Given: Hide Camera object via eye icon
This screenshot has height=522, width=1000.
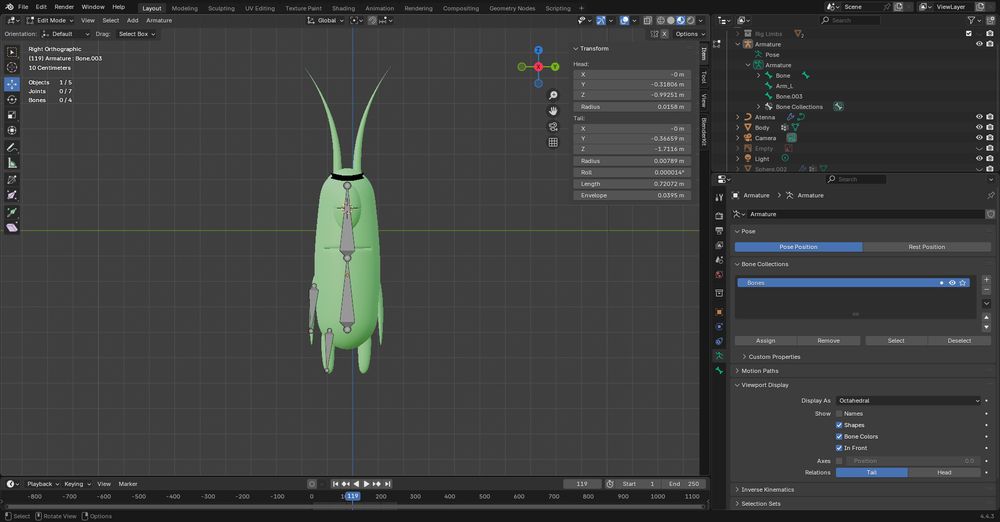Looking at the screenshot, I should (979, 137).
